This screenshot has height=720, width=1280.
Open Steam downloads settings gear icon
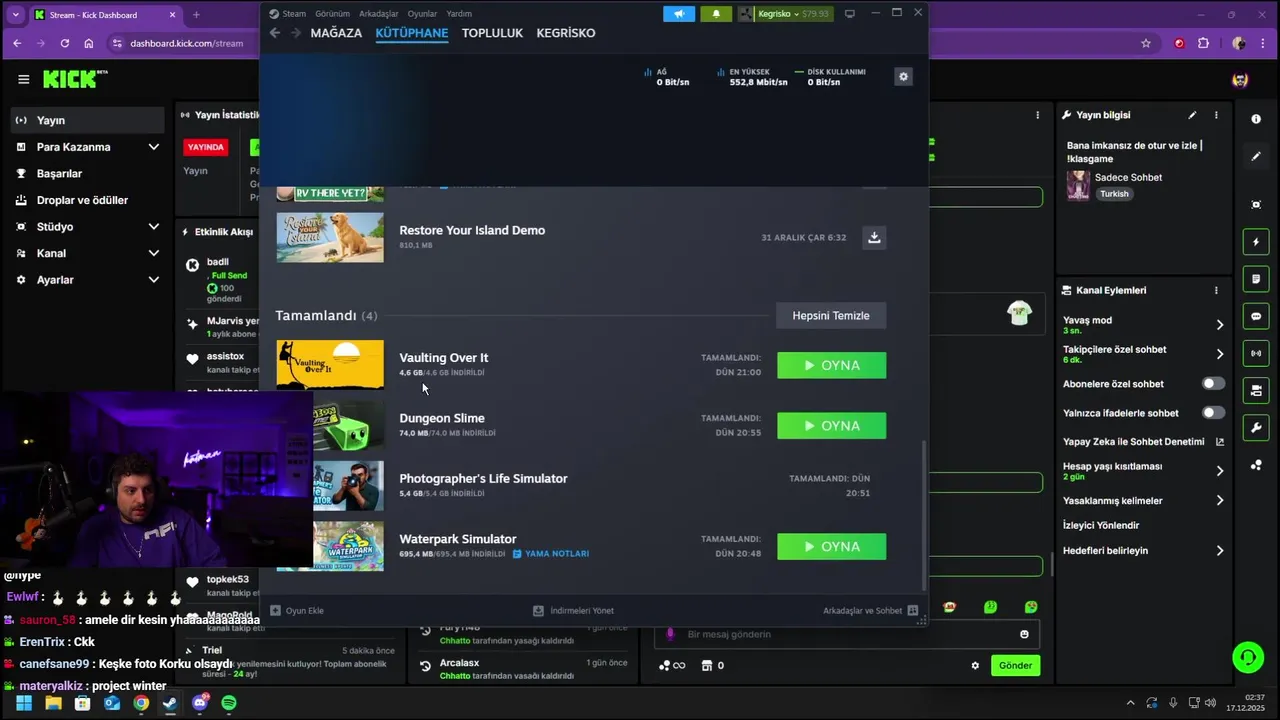coord(903,76)
